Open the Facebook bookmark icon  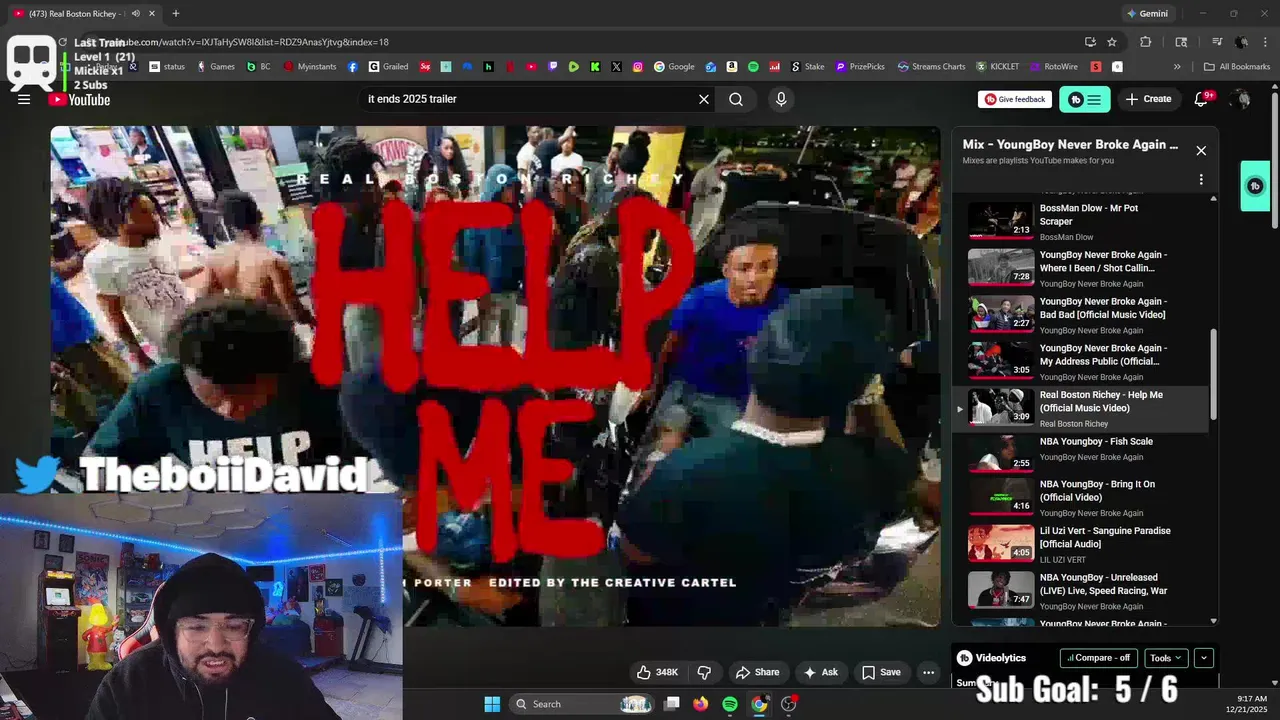point(353,67)
